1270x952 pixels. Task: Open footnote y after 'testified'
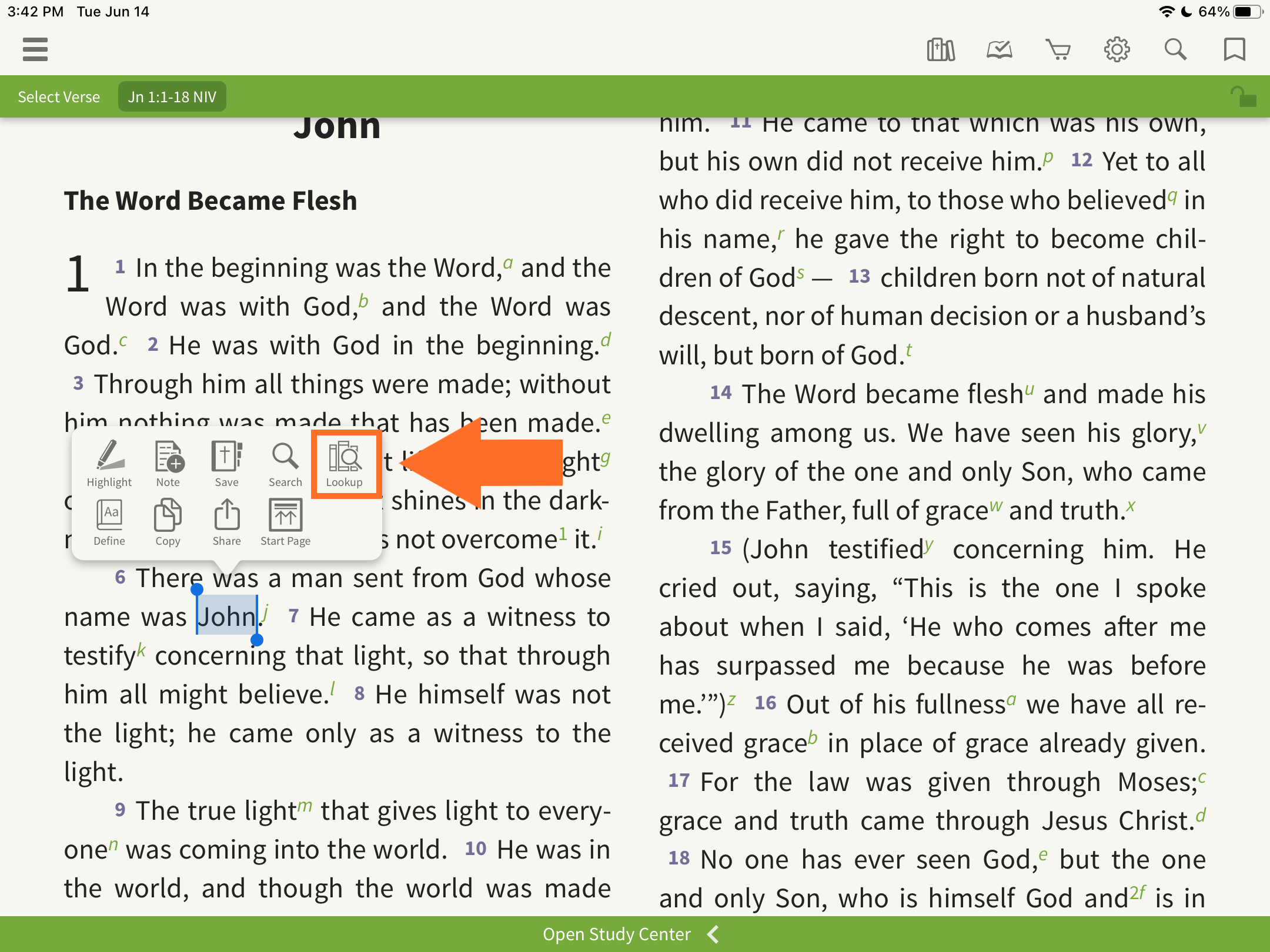928,545
